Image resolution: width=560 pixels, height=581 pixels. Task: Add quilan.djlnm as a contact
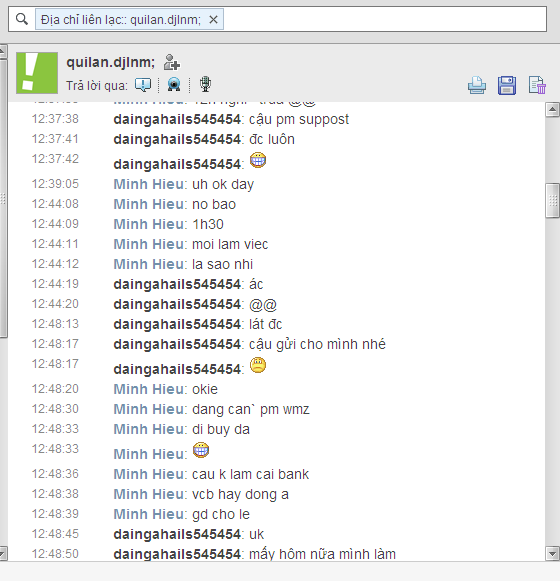click(172, 62)
